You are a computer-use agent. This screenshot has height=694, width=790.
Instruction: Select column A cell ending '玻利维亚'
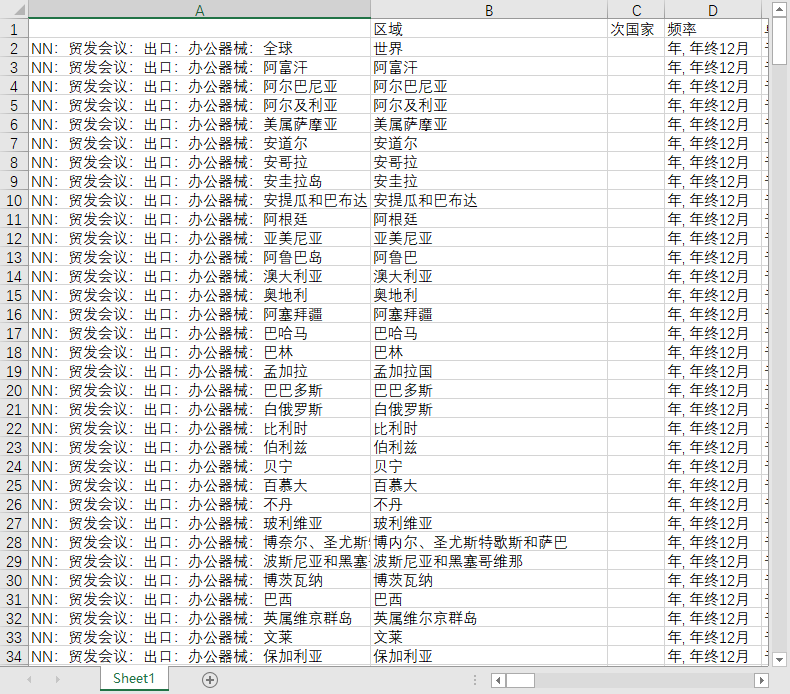200,523
